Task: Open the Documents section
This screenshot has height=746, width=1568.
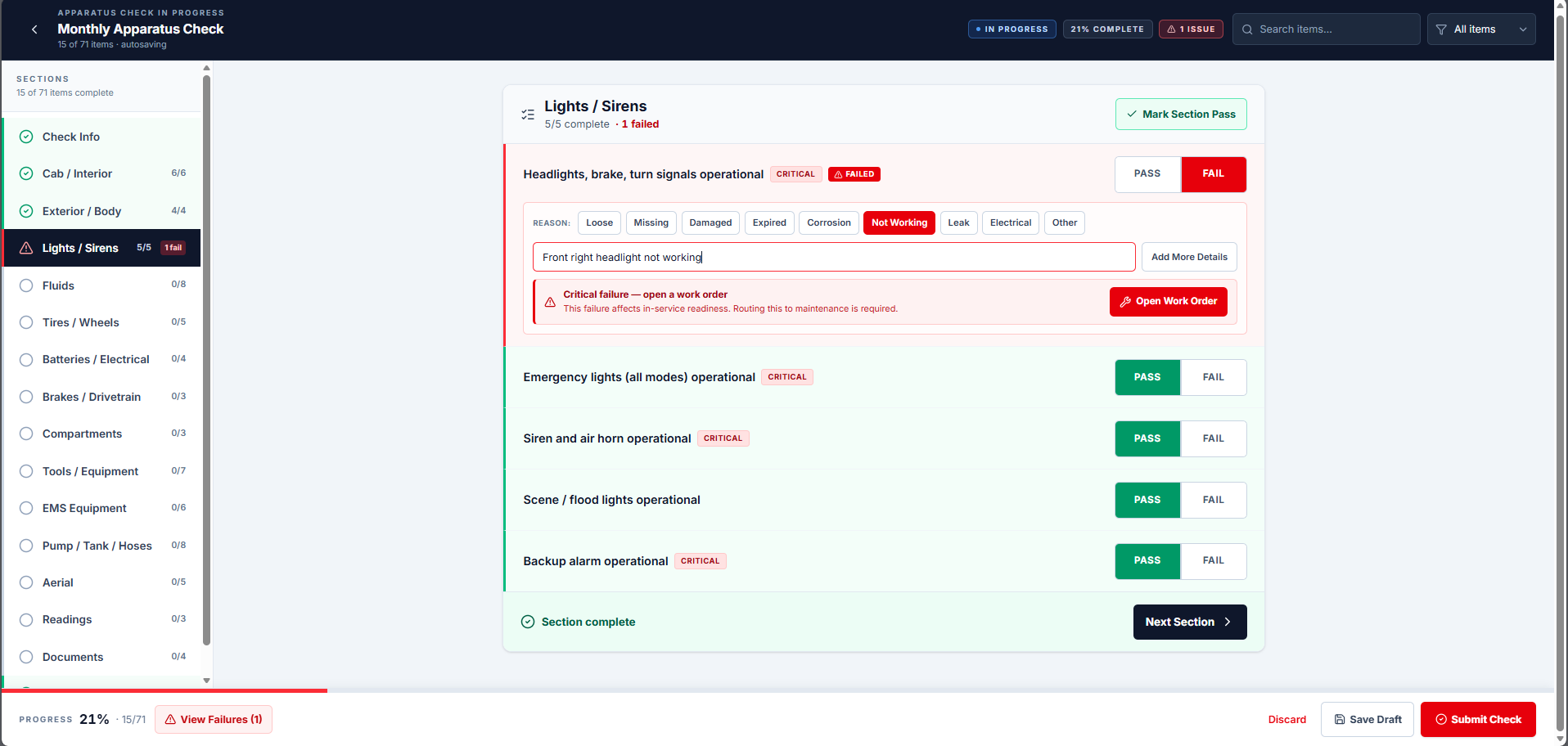Action: click(102, 657)
